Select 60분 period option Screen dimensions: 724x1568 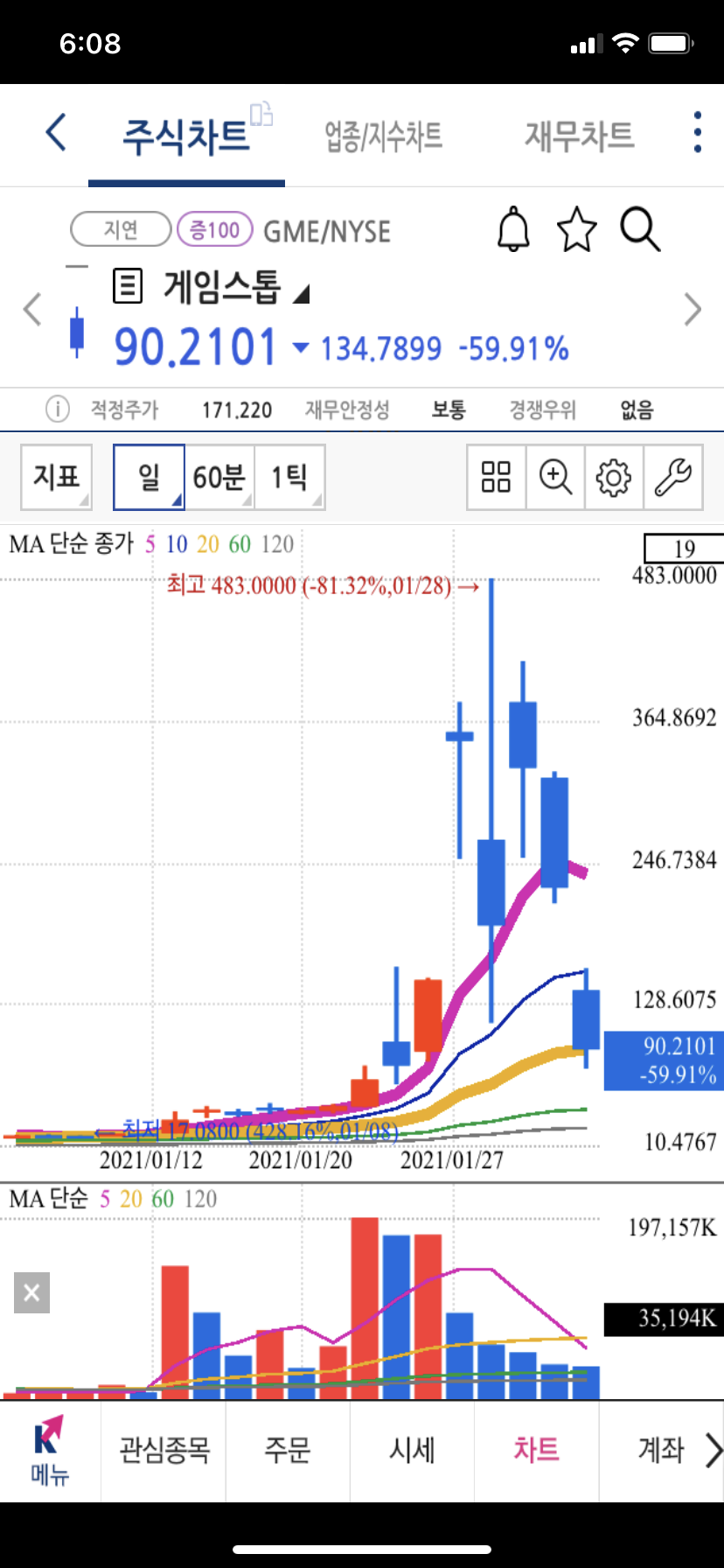219,477
